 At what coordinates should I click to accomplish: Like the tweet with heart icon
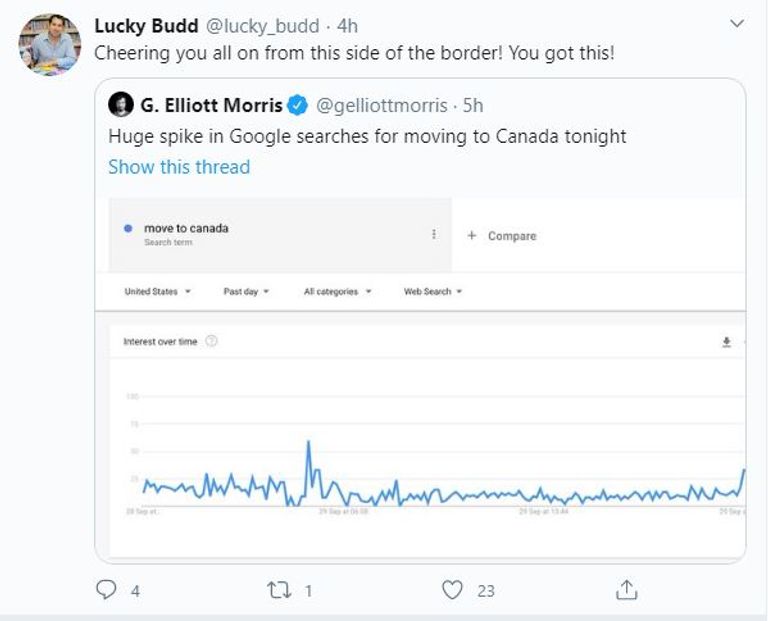[453, 590]
